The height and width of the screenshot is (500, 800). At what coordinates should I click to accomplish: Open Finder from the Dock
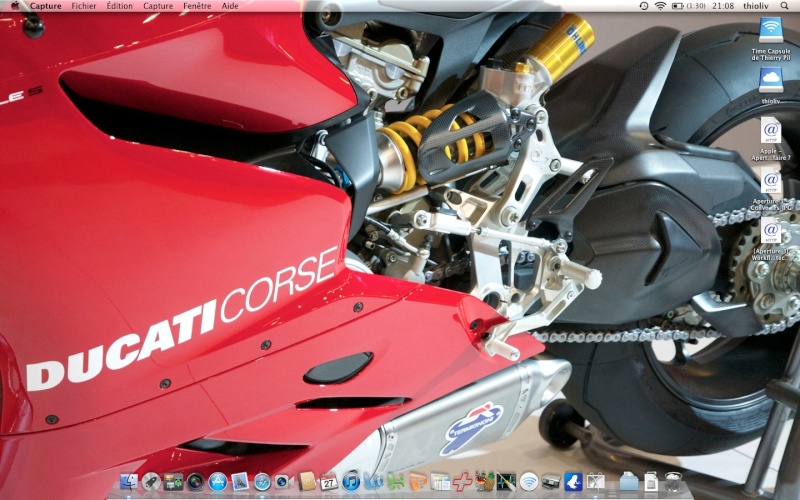tap(129, 481)
